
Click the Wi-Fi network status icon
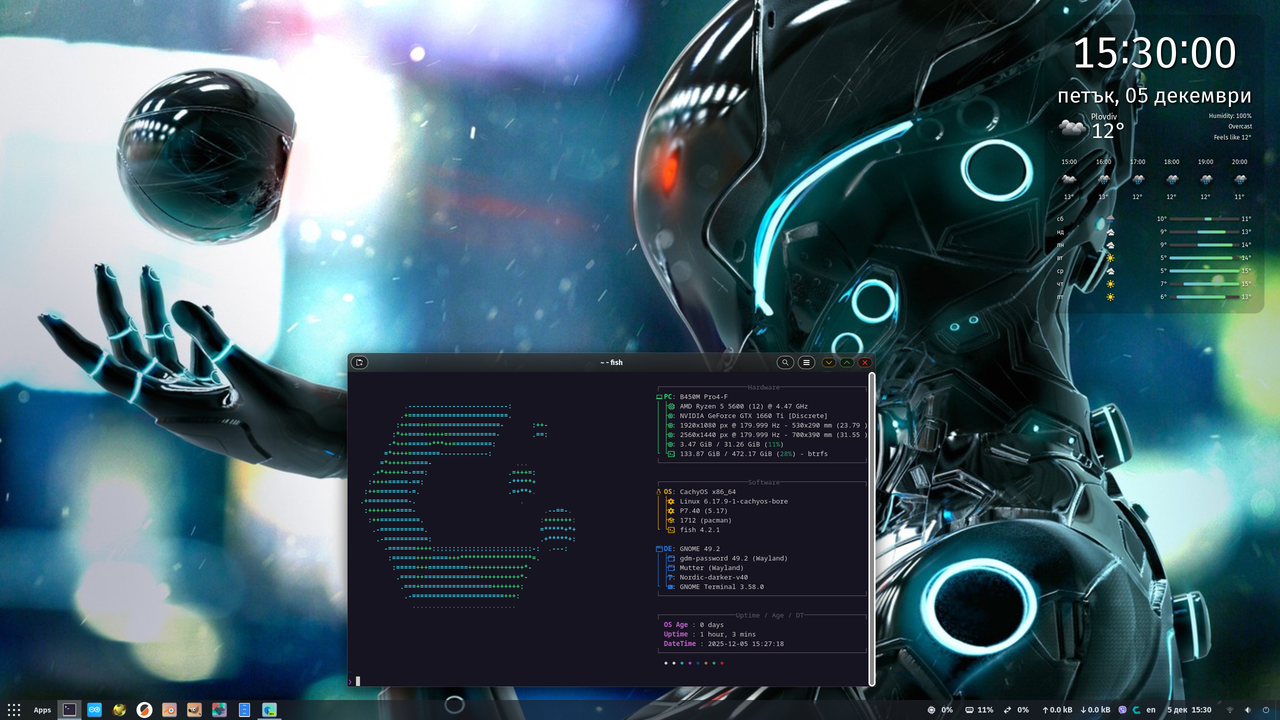click(x=1230, y=710)
